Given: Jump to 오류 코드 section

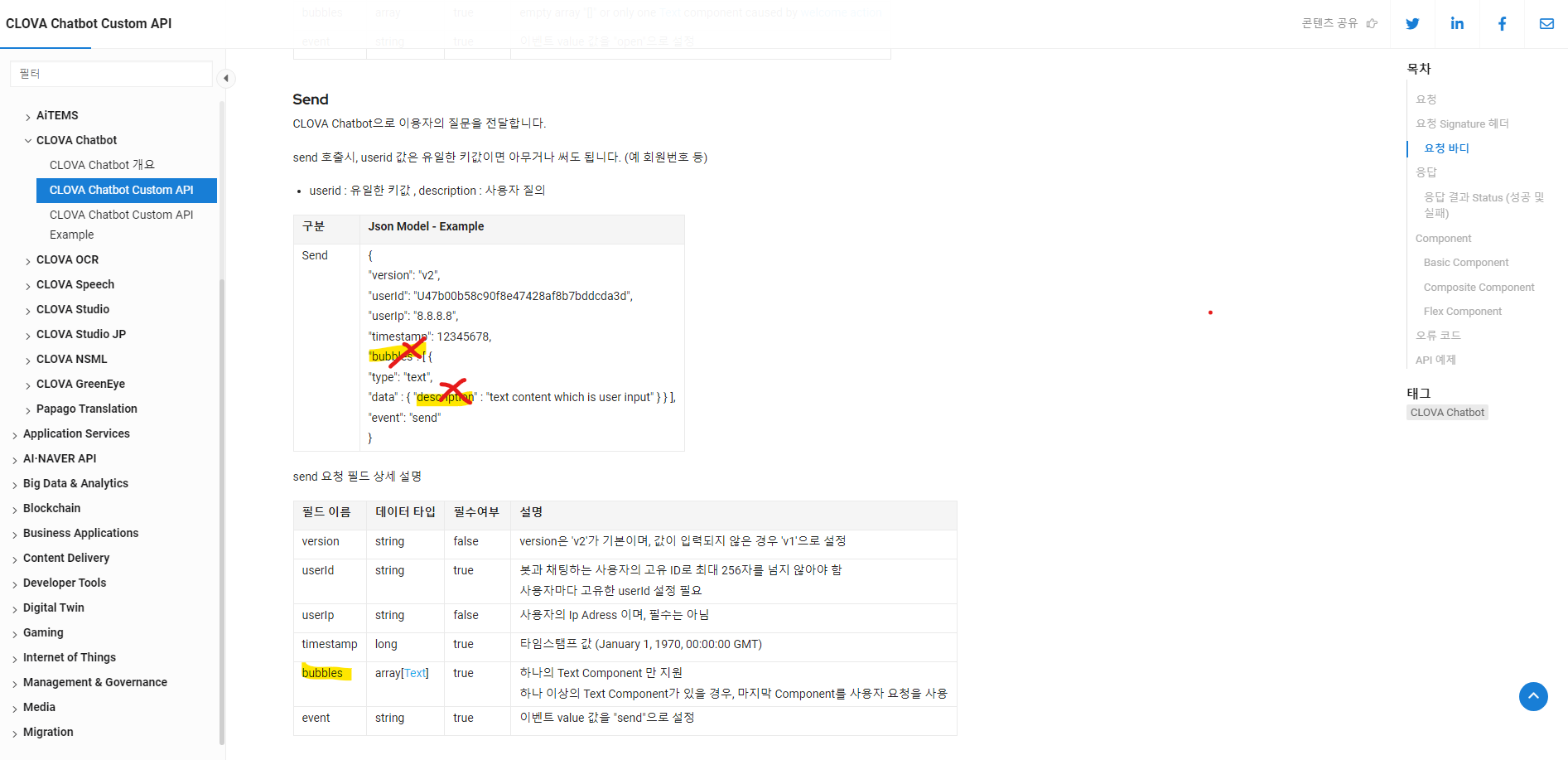Looking at the screenshot, I should [x=1438, y=336].
